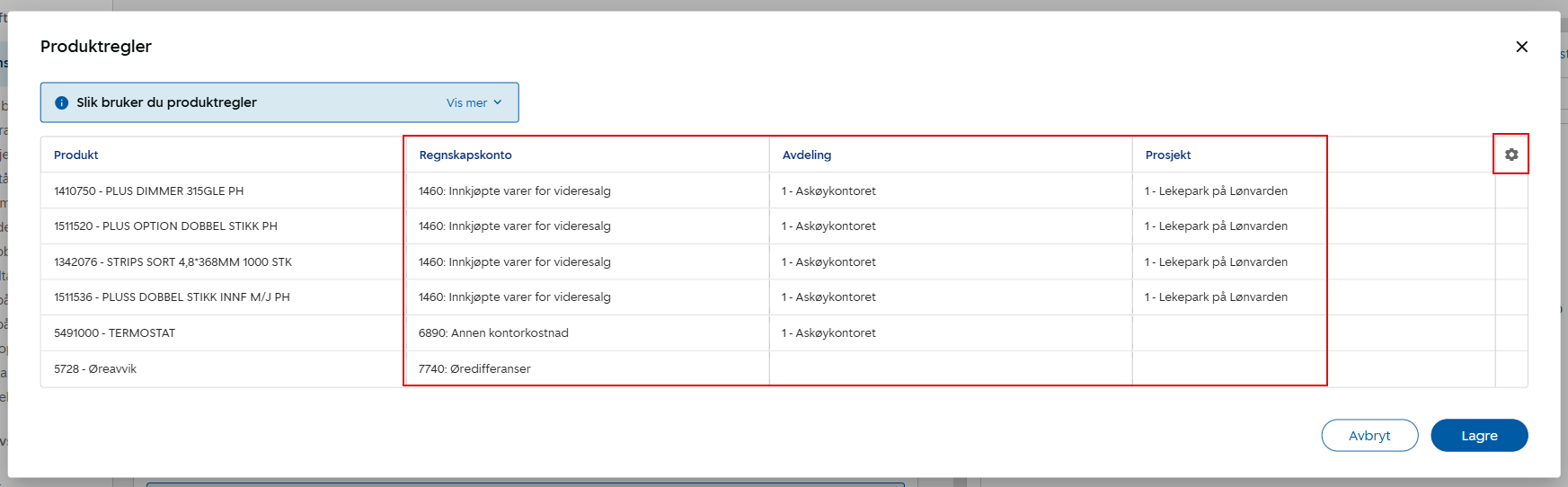Select empty Prosjekt cell for TERMOSTAT

coord(1229,333)
